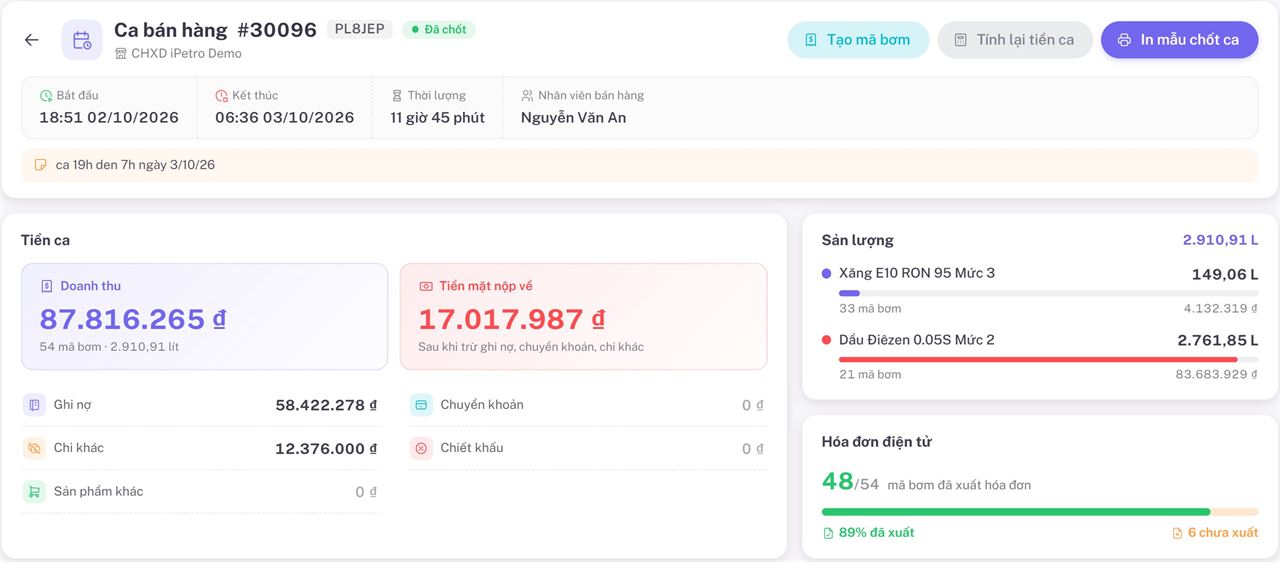This screenshot has width=1280, height=562.
Task: Click the shift note 'ca 19h den 7h ngày 3/10/26'
Action: (x=135, y=165)
